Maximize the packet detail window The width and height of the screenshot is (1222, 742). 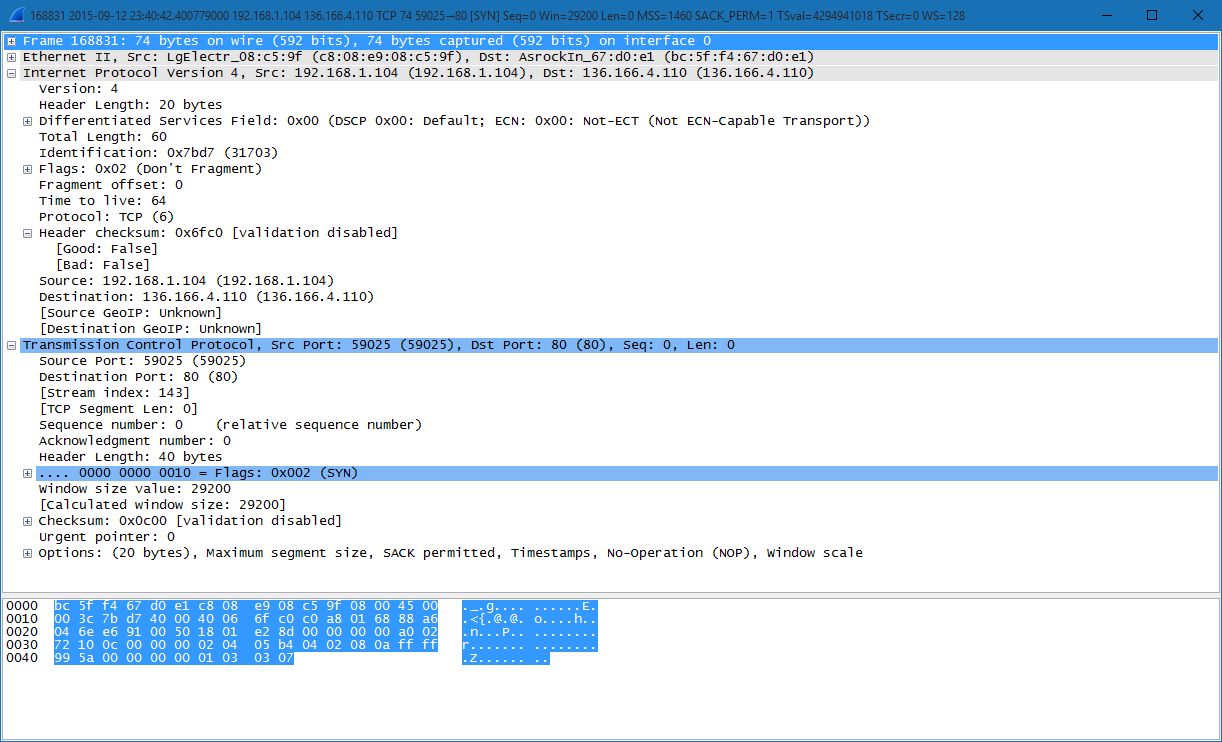(1152, 15)
